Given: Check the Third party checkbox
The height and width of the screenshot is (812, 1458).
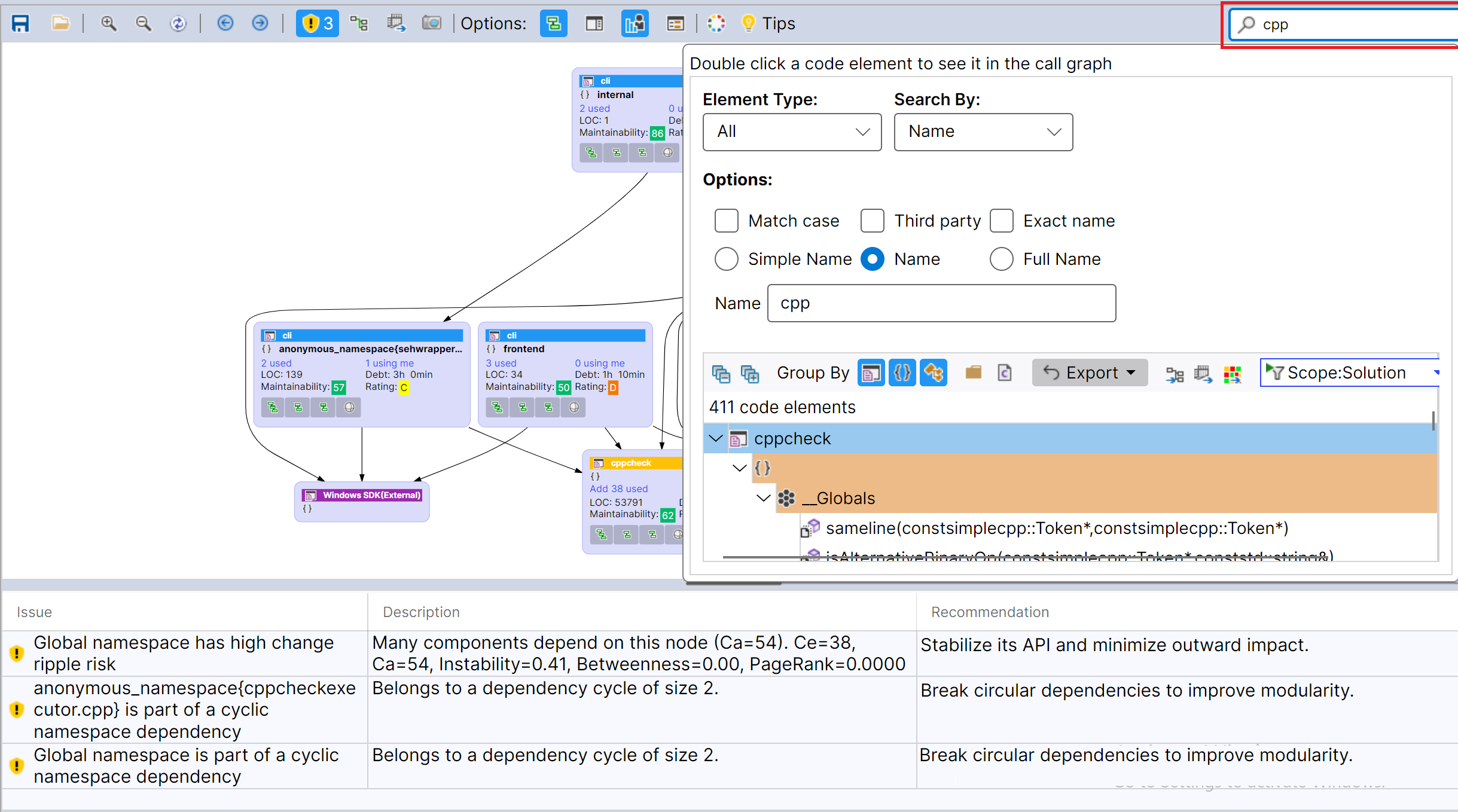Looking at the screenshot, I should click(x=872, y=221).
